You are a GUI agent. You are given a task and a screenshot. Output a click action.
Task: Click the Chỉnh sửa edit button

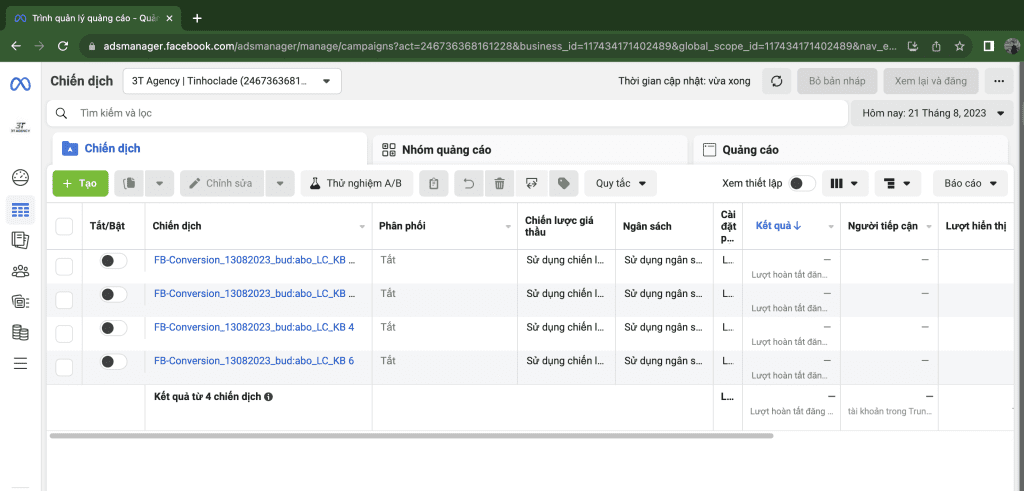[x=223, y=183]
